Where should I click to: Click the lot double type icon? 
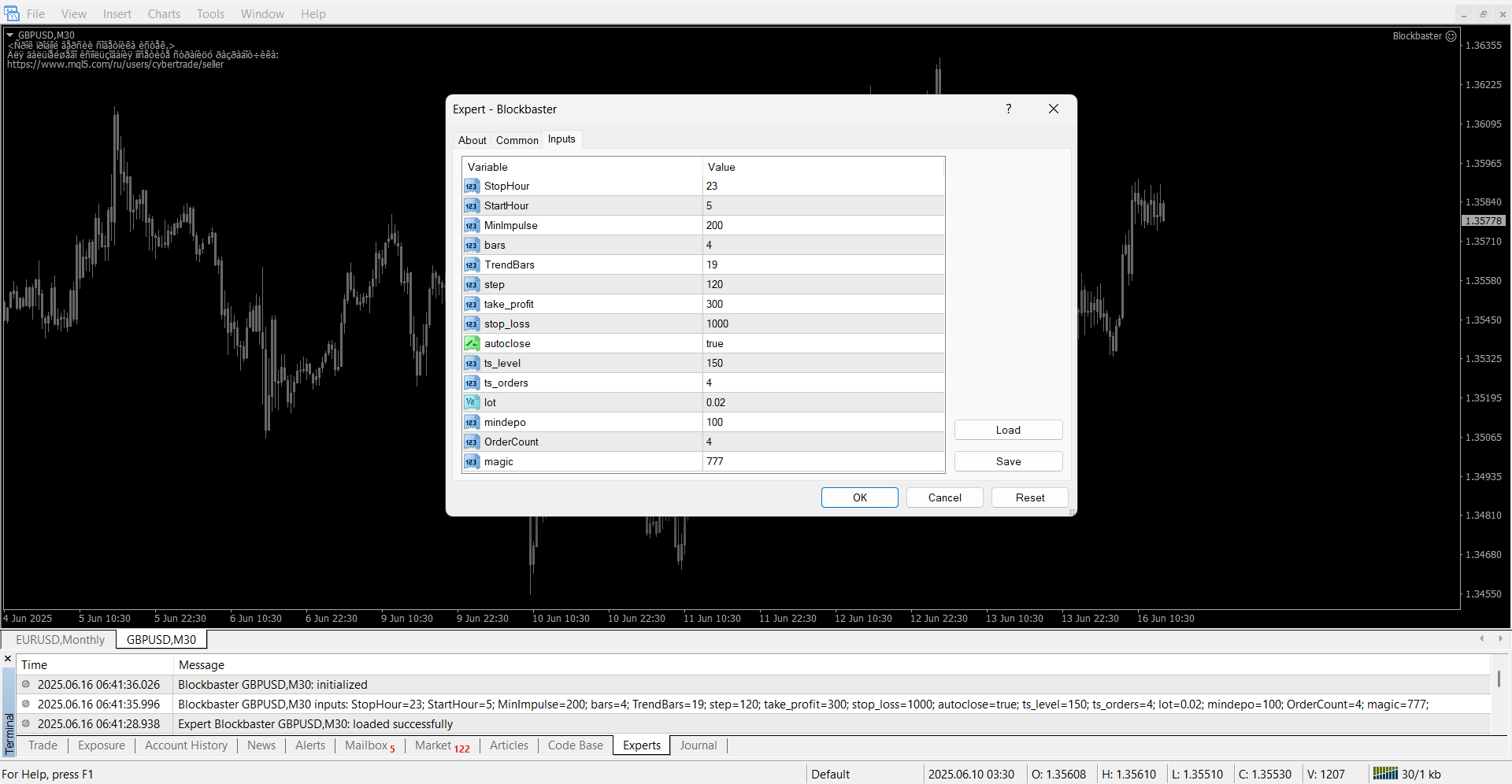click(471, 403)
